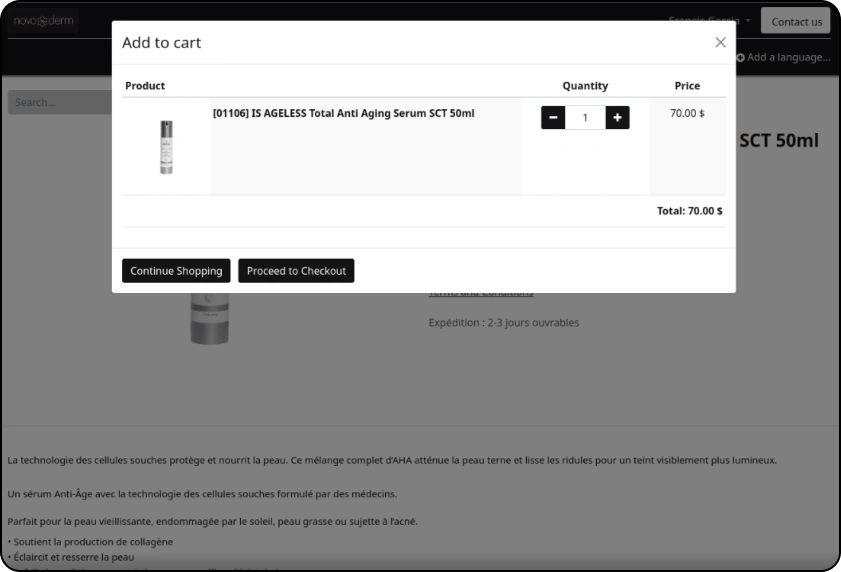Click Proceed to Checkout button
The height and width of the screenshot is (572, 841).
point(296,271)
